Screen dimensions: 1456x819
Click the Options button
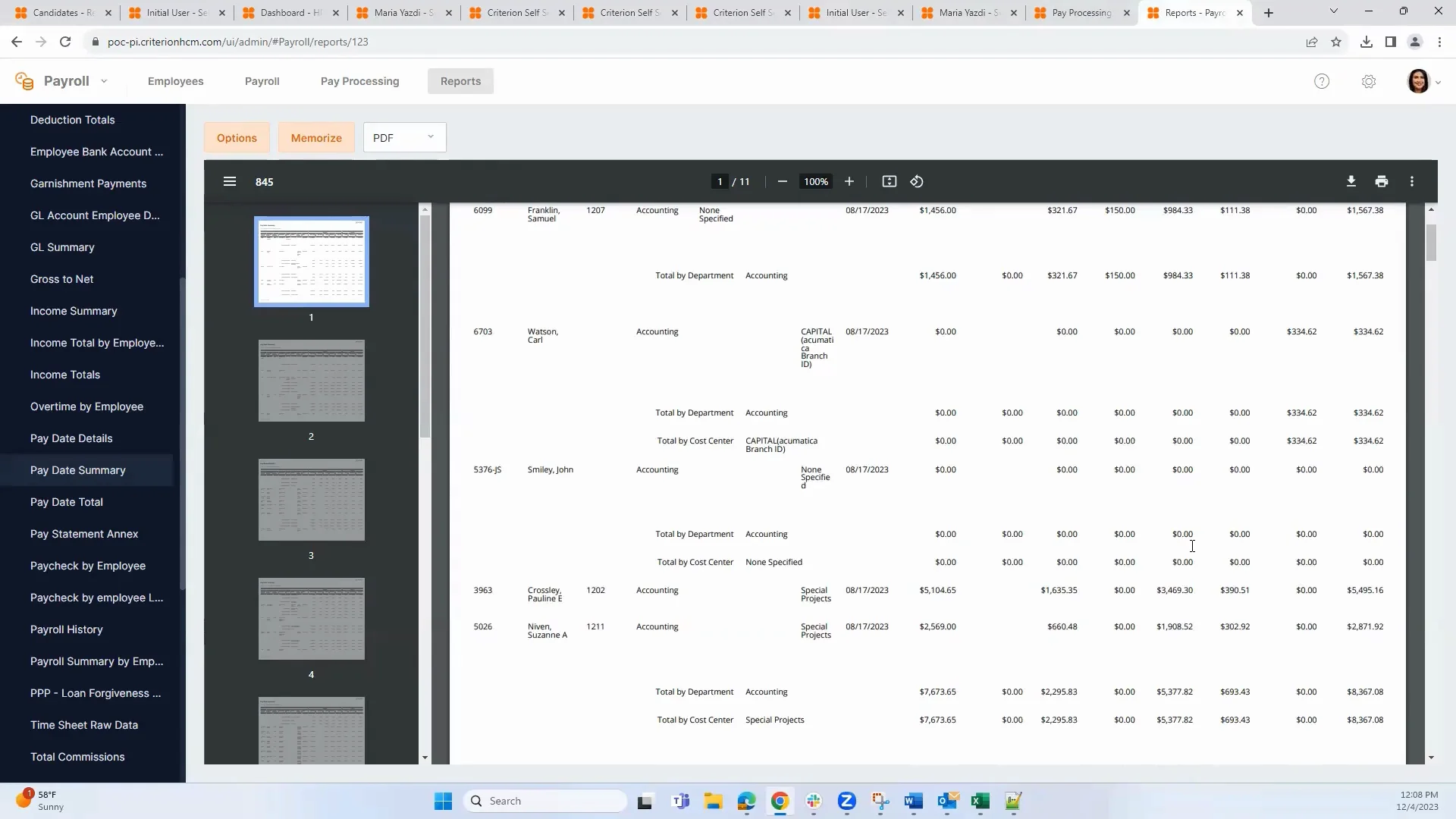point(237,137)
